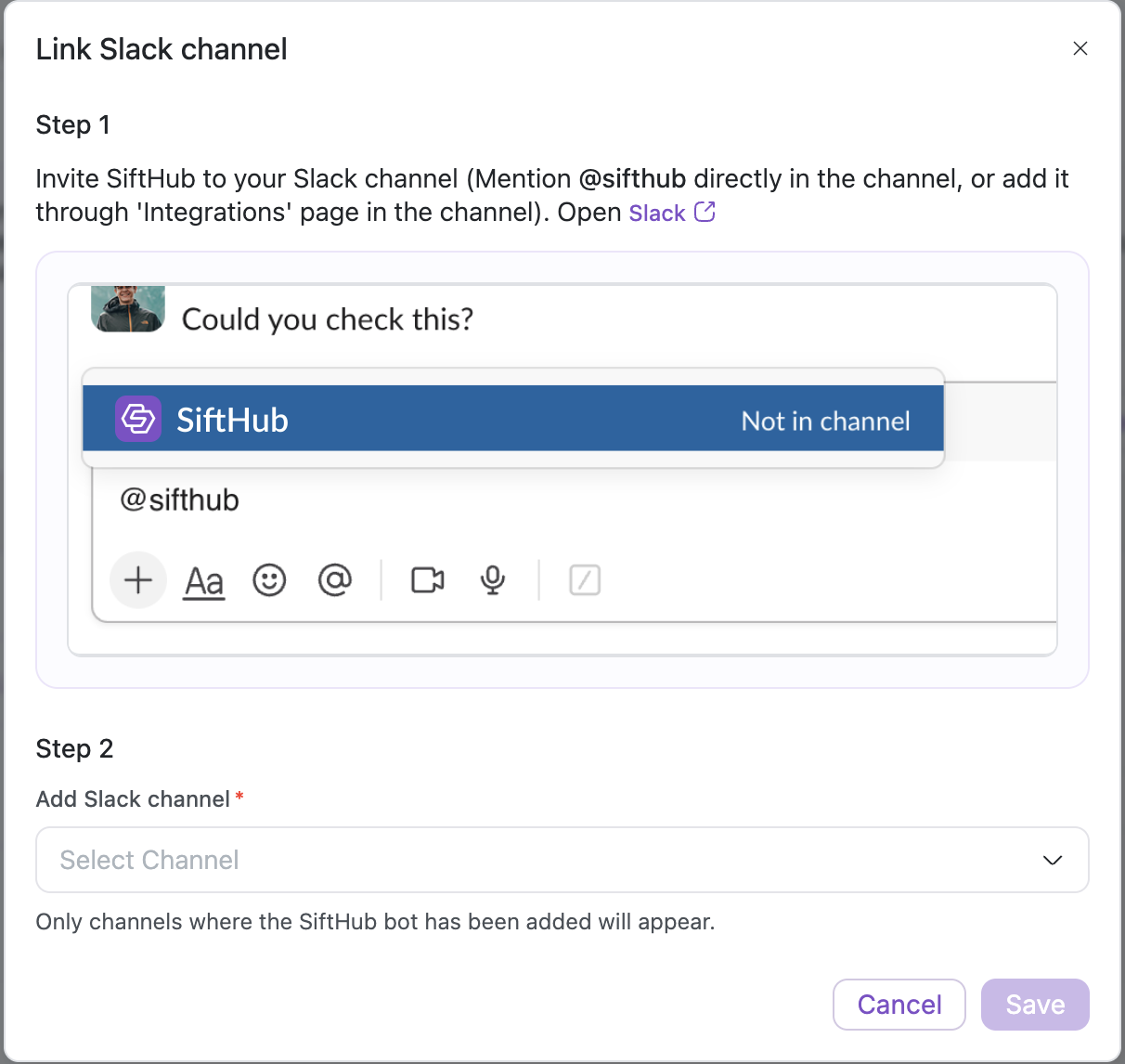Click the purple SiftHub logo icon
The image size is (1125, 1064).
point(138,419)
